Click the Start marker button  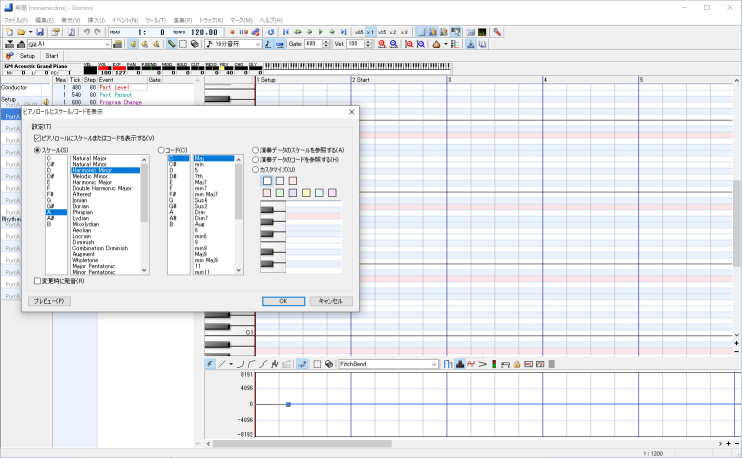(x=52, y=56)
